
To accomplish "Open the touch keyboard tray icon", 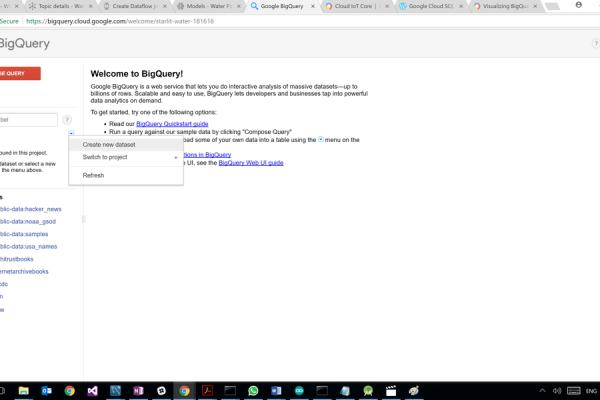I will click(x=574, y=391).
